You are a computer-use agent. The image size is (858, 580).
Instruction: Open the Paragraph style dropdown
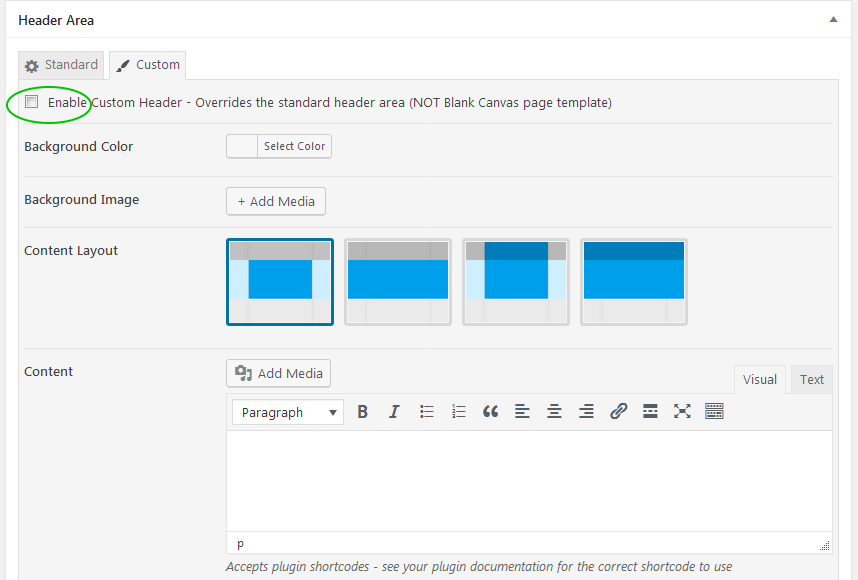[287, 411]
